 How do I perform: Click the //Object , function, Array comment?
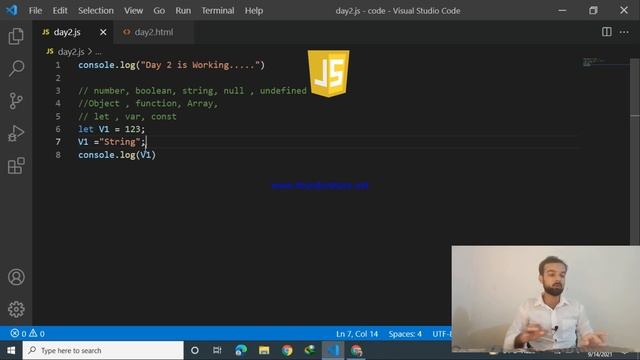pyautogui.click(x=148, y=104)
